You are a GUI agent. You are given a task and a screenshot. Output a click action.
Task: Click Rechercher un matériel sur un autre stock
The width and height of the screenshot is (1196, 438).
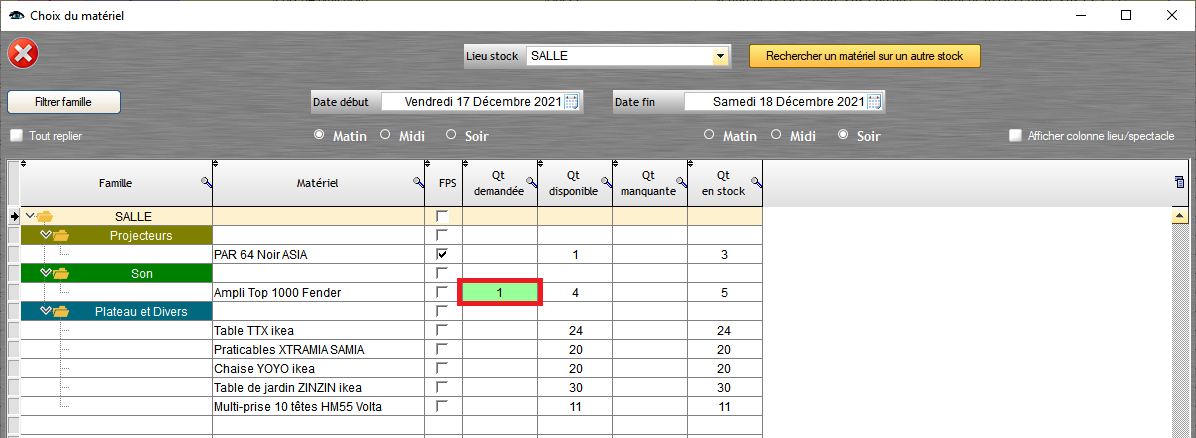pyautogui.click(x=864, y=56)
